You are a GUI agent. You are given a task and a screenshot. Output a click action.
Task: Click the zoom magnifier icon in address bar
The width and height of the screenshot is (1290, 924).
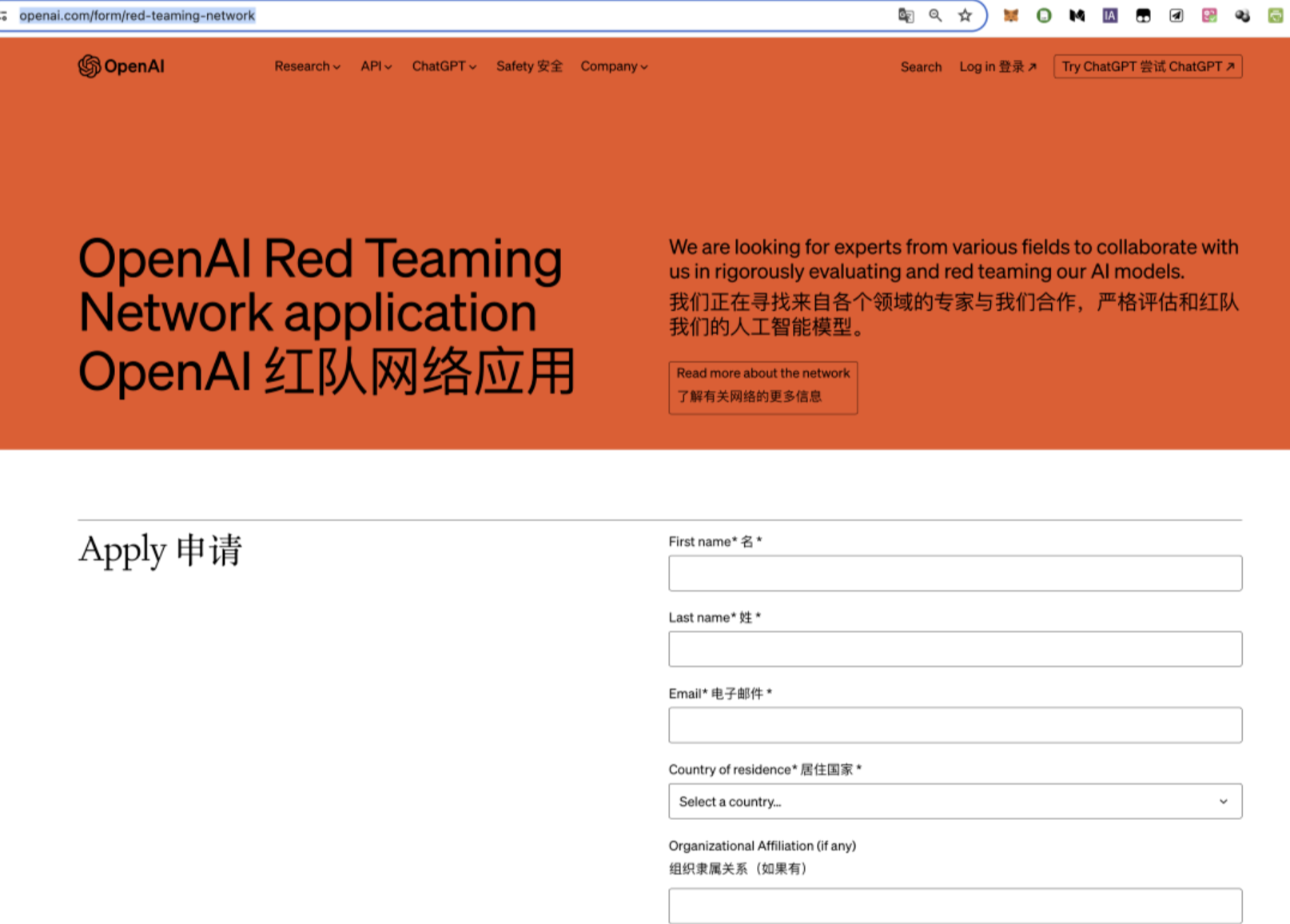[x=935, y=15]
